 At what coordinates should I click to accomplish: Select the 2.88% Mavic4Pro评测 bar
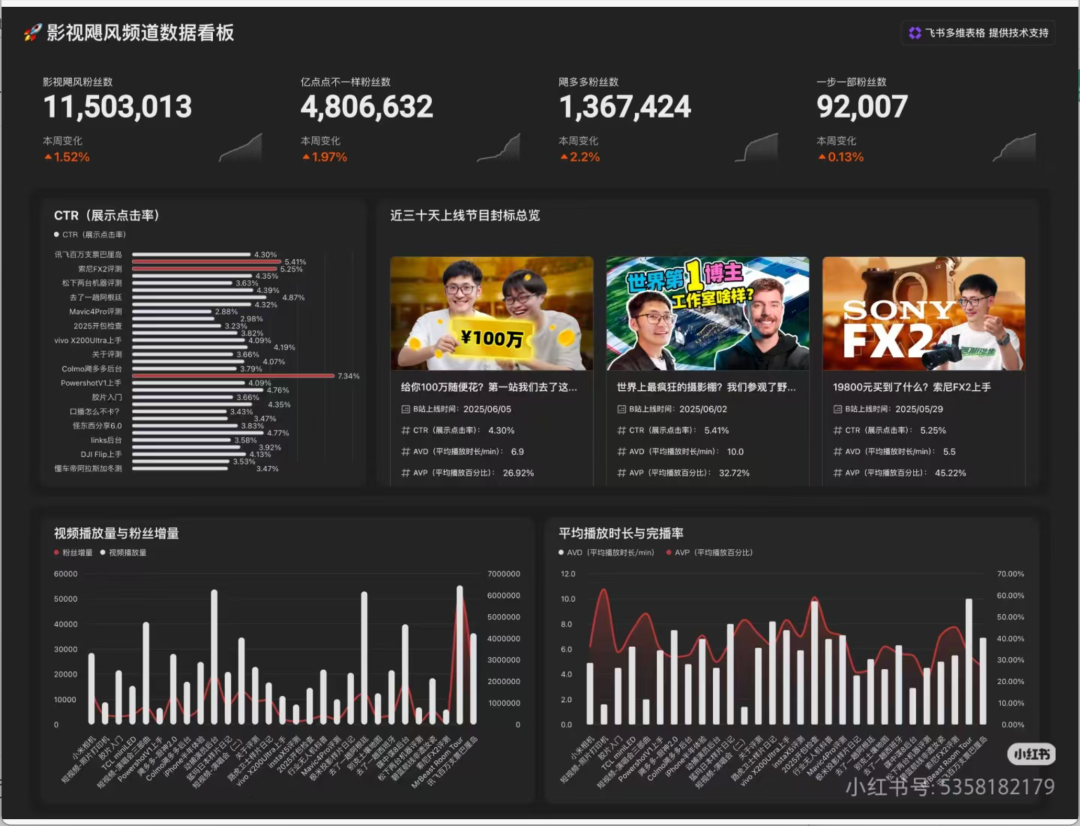(172, 311)
